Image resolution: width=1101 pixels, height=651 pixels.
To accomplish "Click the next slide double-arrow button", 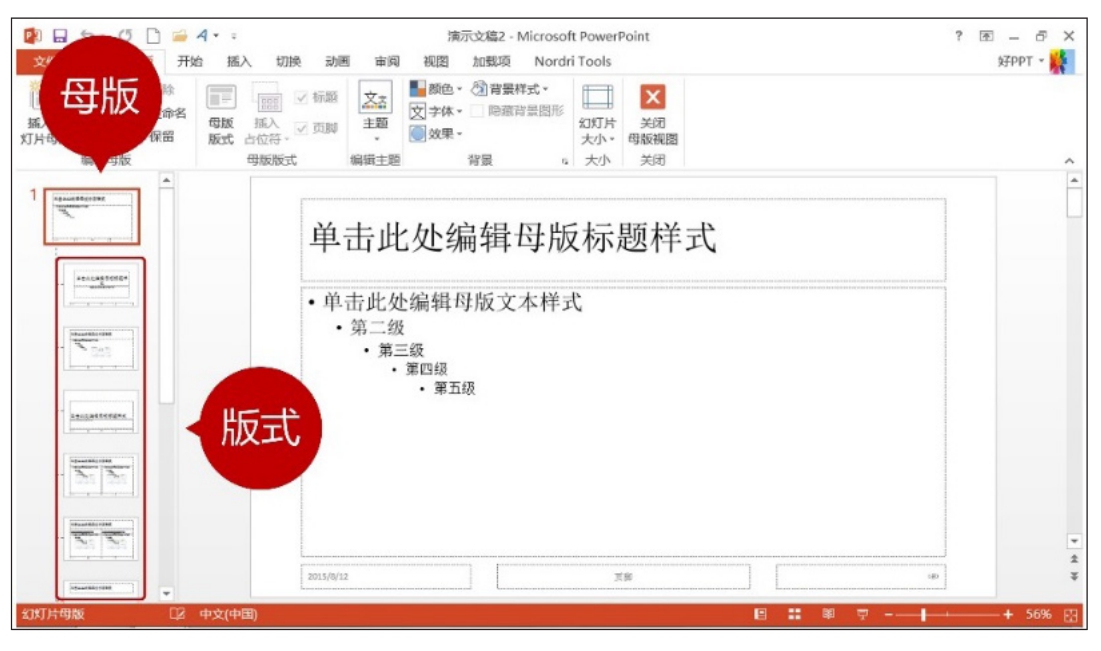I will 1074,576.
